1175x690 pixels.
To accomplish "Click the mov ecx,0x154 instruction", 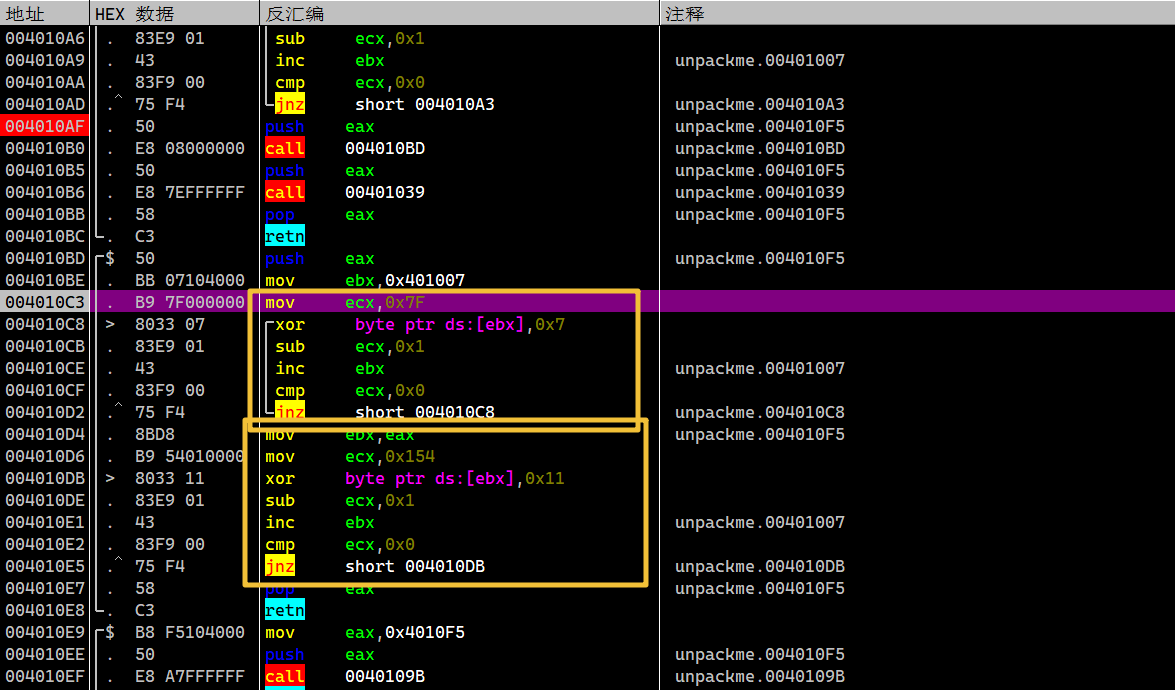I will [x=335, y=457].
